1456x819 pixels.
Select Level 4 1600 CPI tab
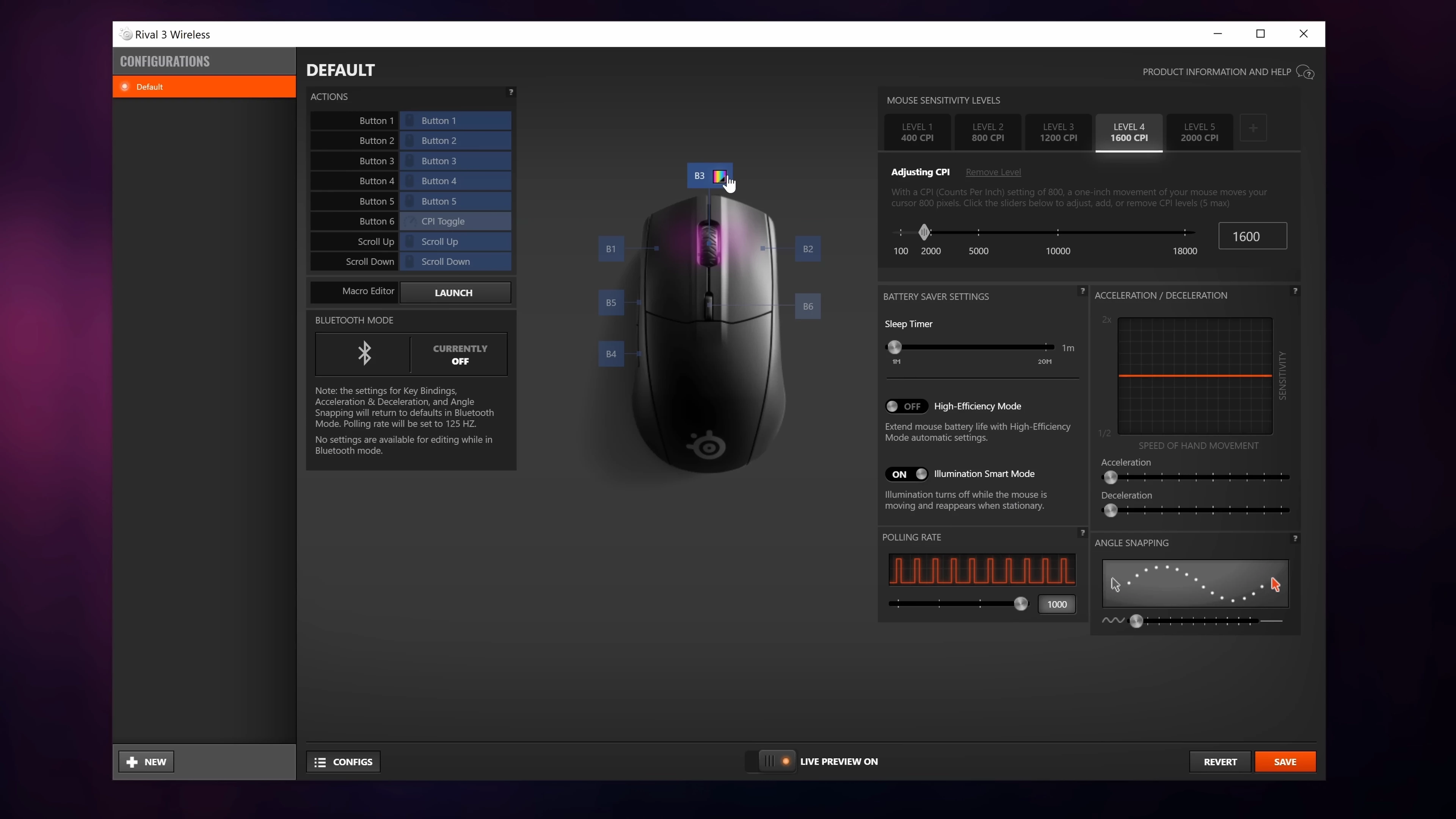pos(1129,132)
